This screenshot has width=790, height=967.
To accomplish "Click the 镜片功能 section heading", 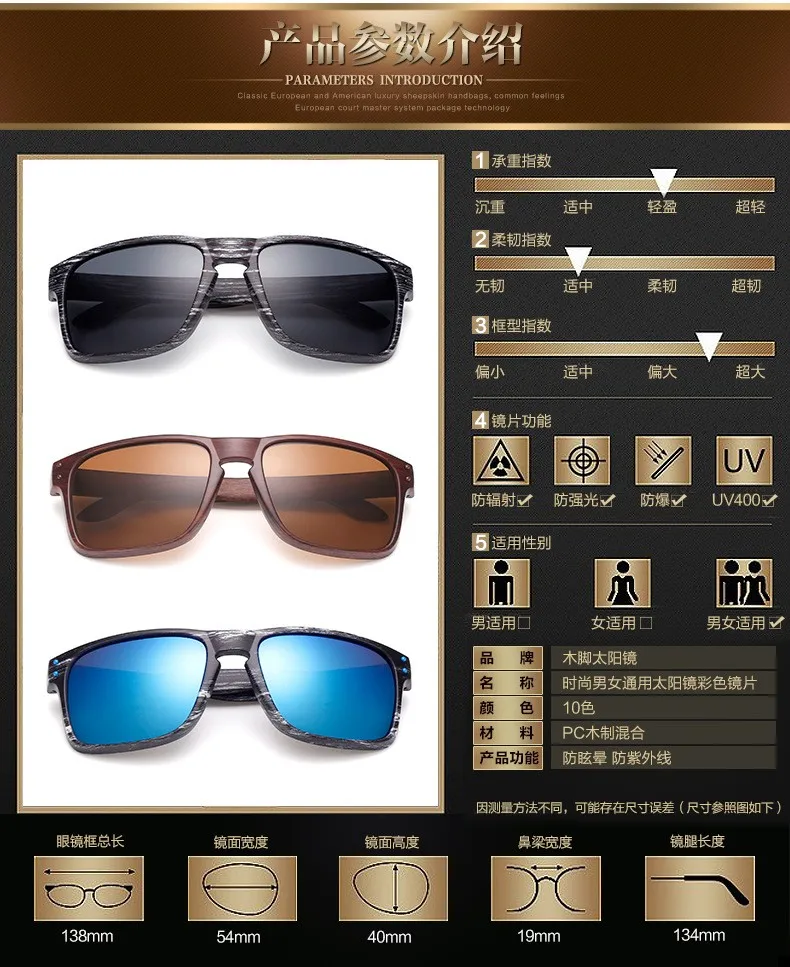I will 521,421.
